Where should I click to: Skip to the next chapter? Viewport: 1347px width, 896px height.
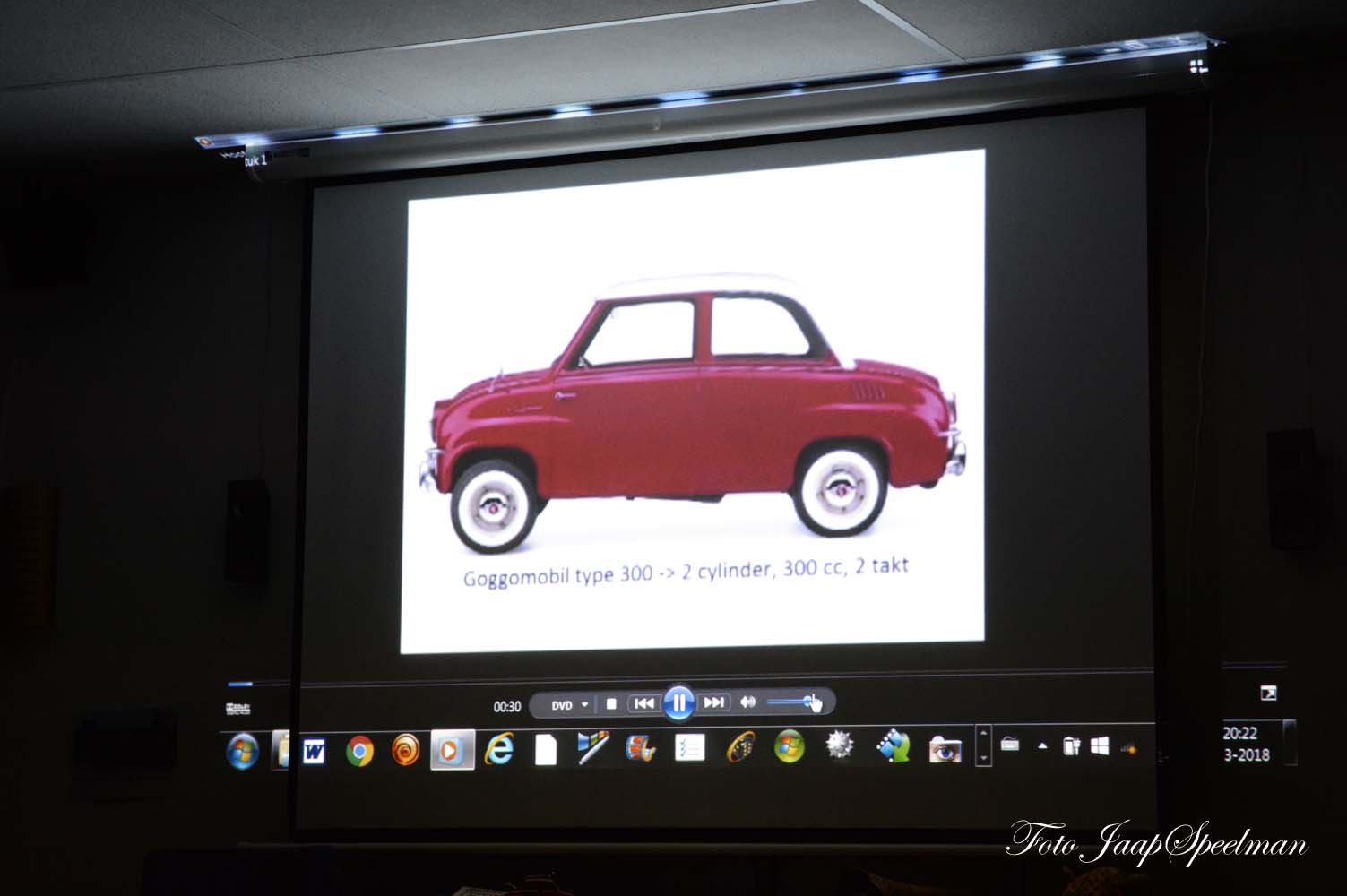713,702
